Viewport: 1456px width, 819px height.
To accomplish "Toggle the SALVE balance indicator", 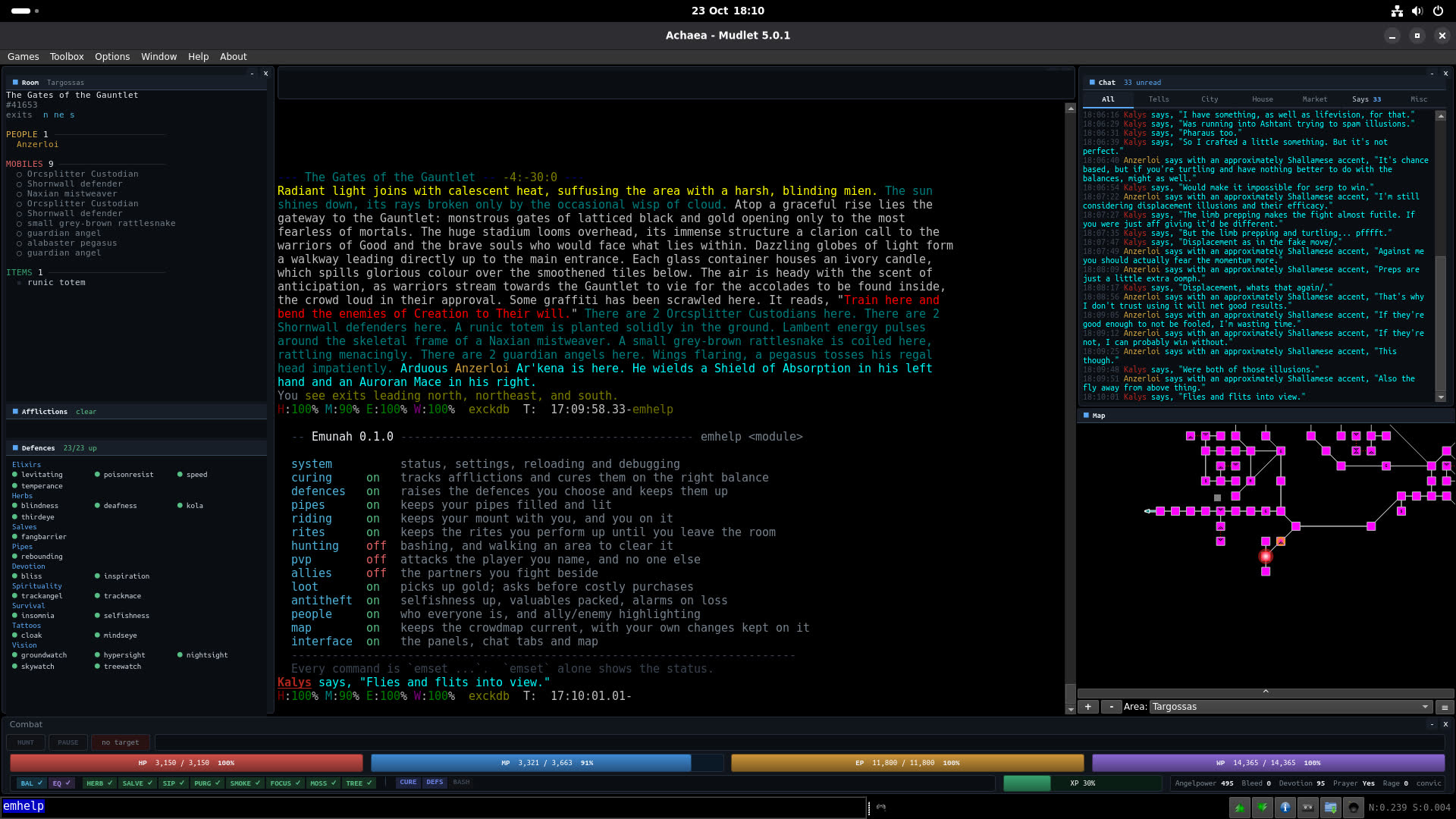I will click(137, 783).
